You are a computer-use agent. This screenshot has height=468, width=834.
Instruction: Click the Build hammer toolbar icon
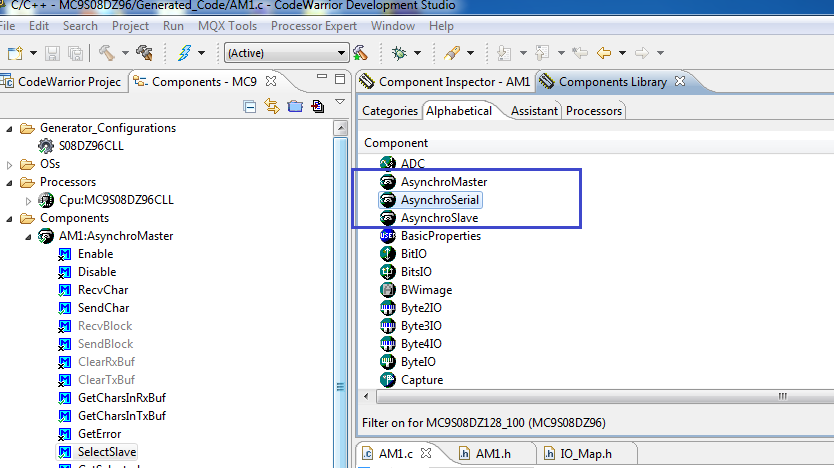tap(106, 53)
